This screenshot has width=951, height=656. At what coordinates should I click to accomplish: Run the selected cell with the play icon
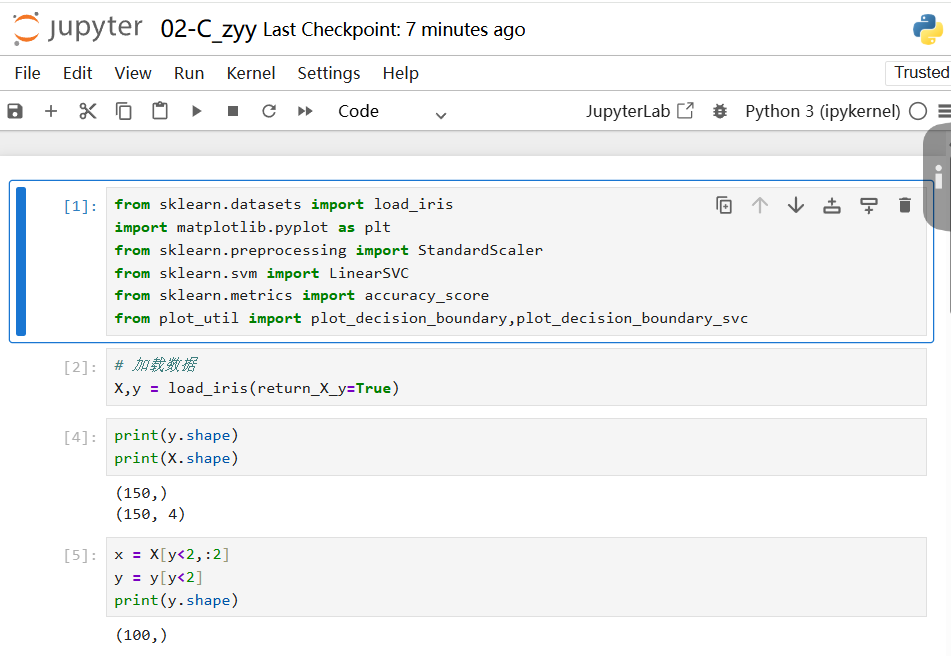point(197,111)
